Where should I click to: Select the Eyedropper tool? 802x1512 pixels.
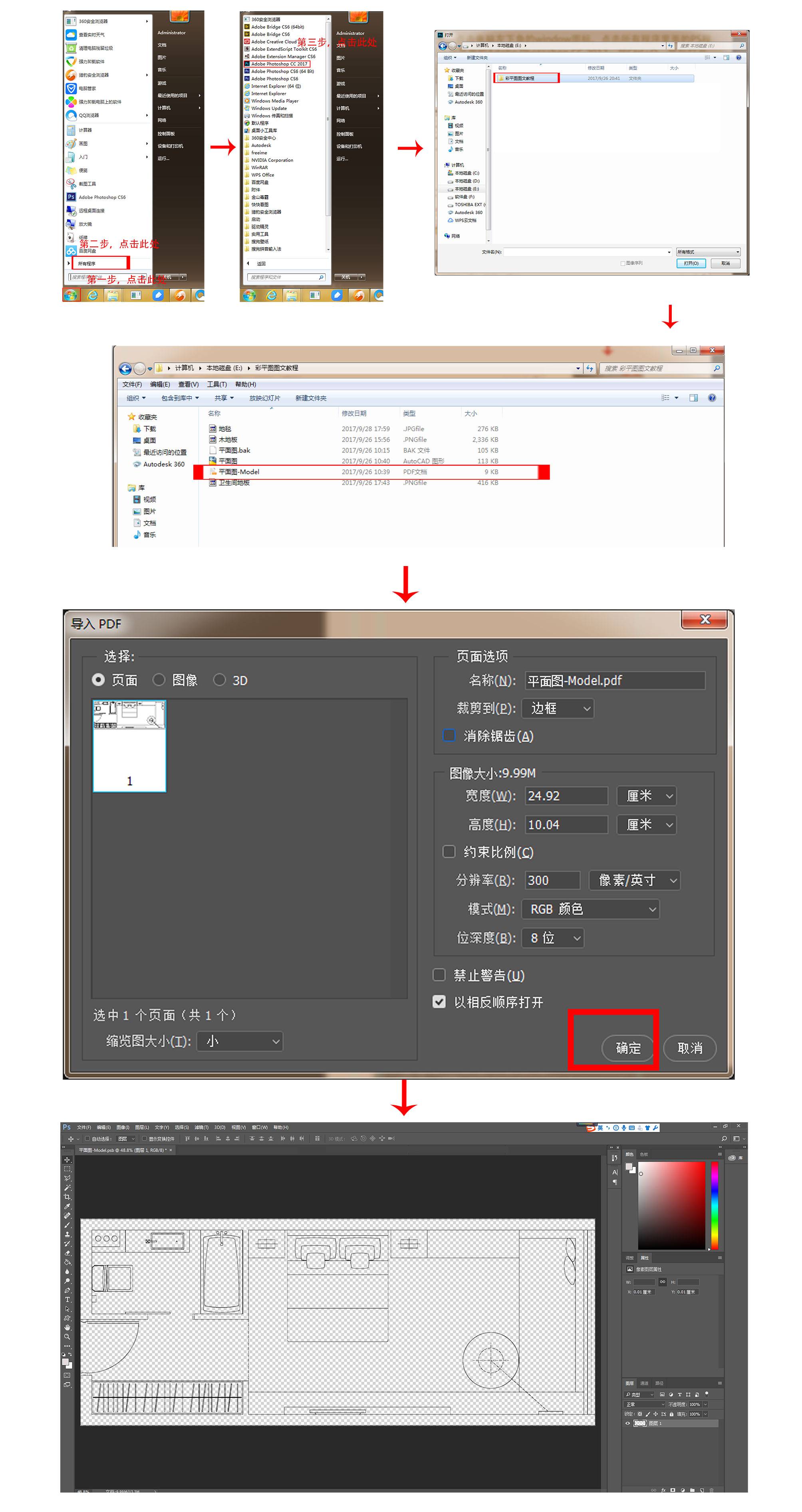pyautogui.click(x=67, y=1206)
